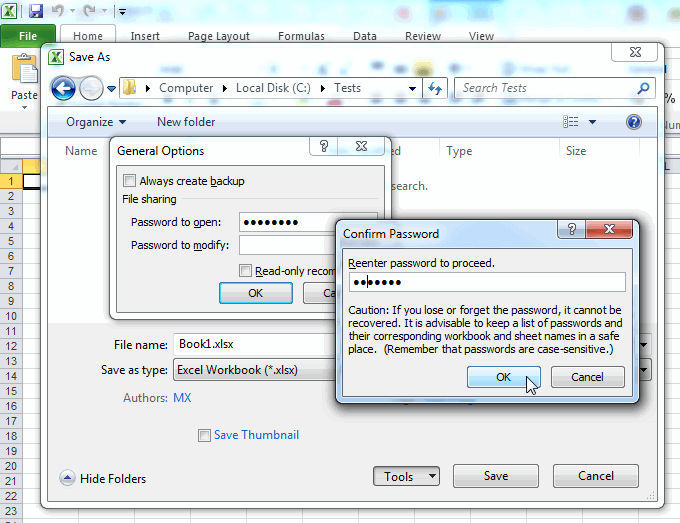Click the question mark in General Options

[x=323, y=147]
